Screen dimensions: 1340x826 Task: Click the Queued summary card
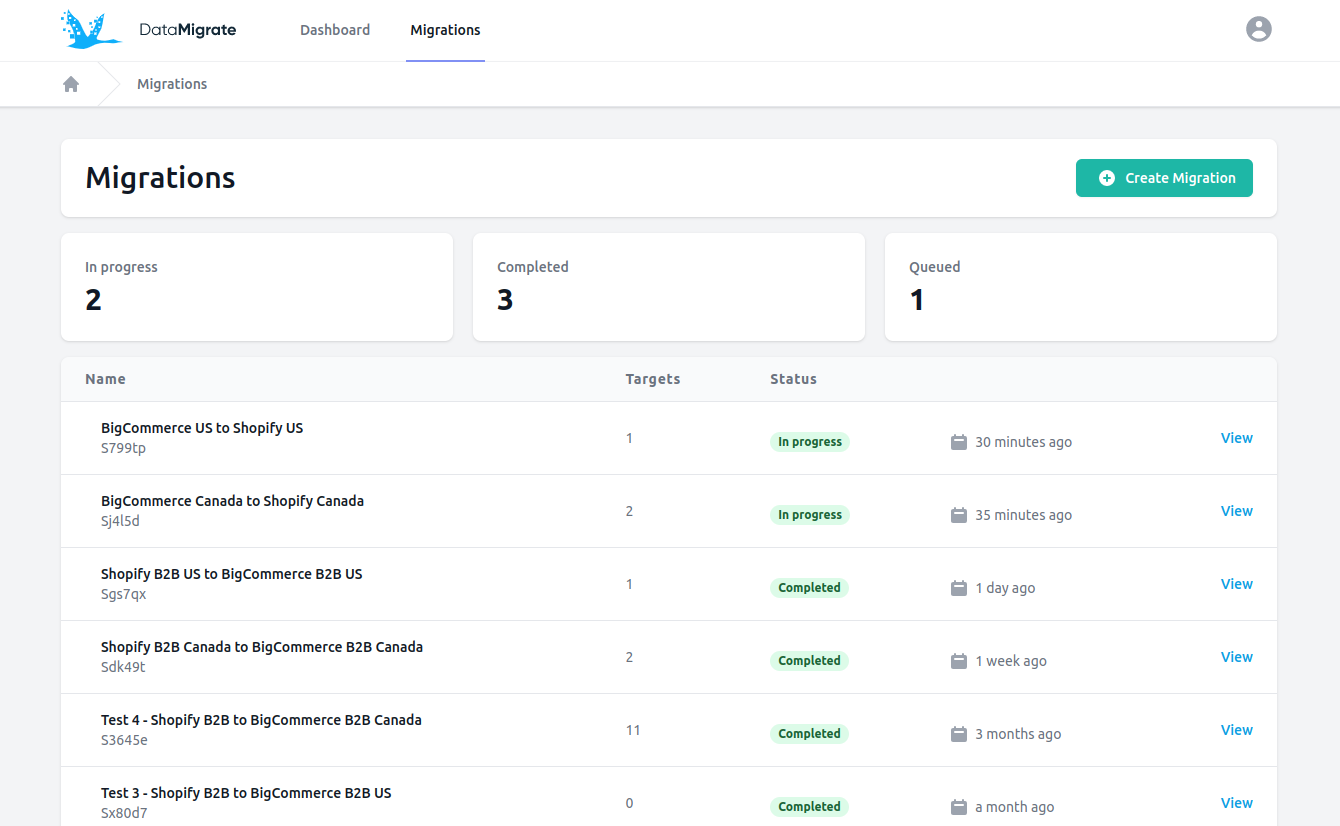tap(1081, 287)
